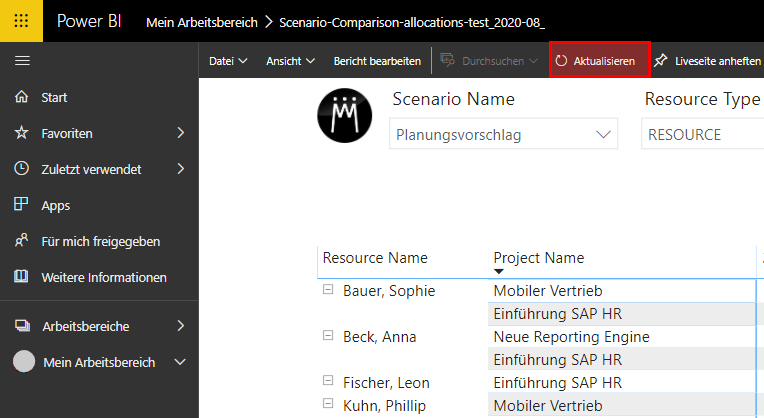This screenshot has height=418, width=764.
Task: Click the Aktualisieren label
Action: click(x=604, y=61)
